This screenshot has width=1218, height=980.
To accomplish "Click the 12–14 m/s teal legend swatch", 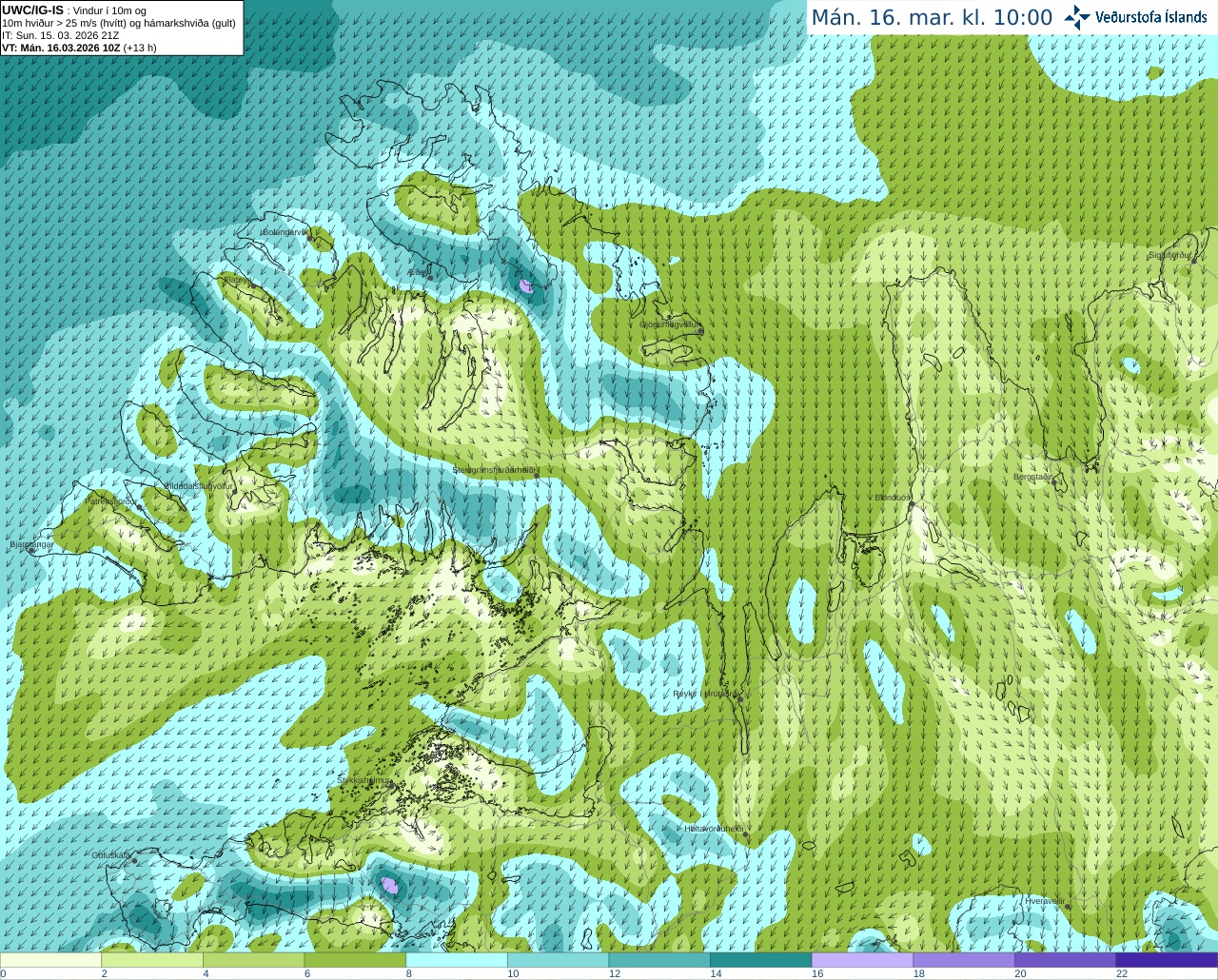I will click(659, 960).
